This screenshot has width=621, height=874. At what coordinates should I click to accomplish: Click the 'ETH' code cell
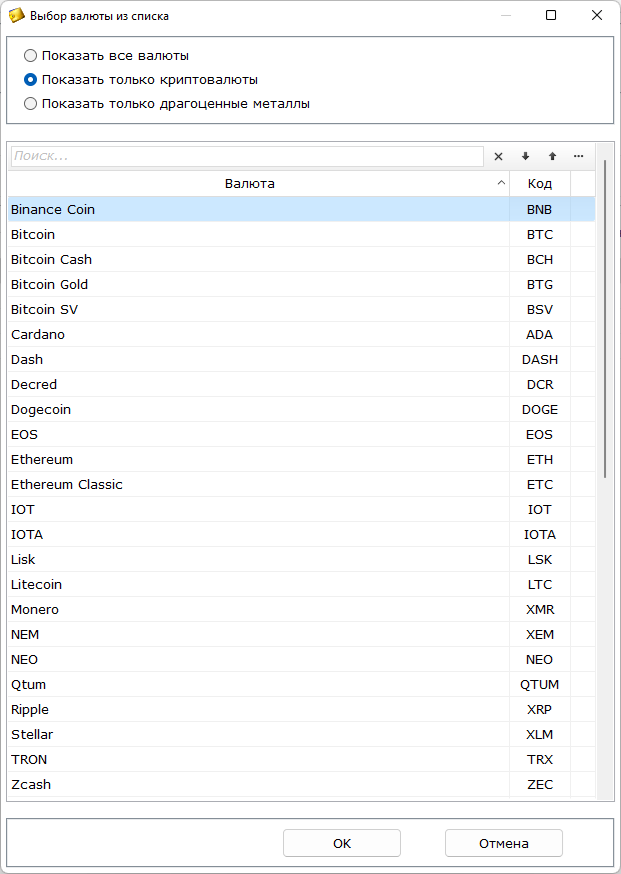point(540,459)
